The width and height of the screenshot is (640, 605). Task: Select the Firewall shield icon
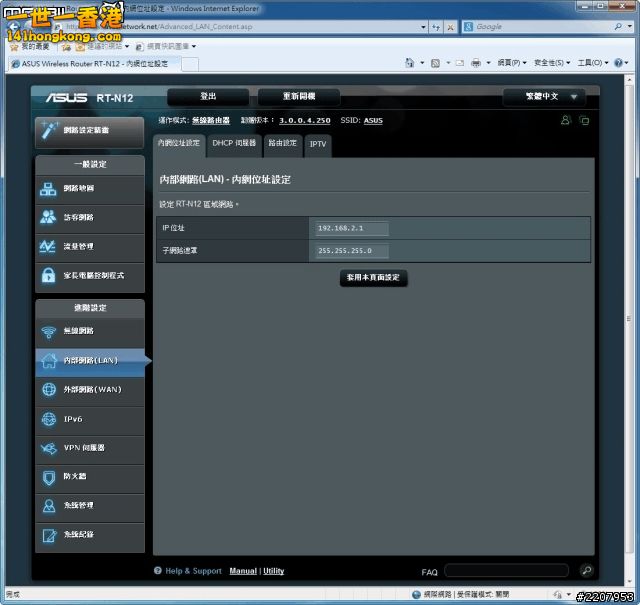pyautogui.click(x=48, y=477)
